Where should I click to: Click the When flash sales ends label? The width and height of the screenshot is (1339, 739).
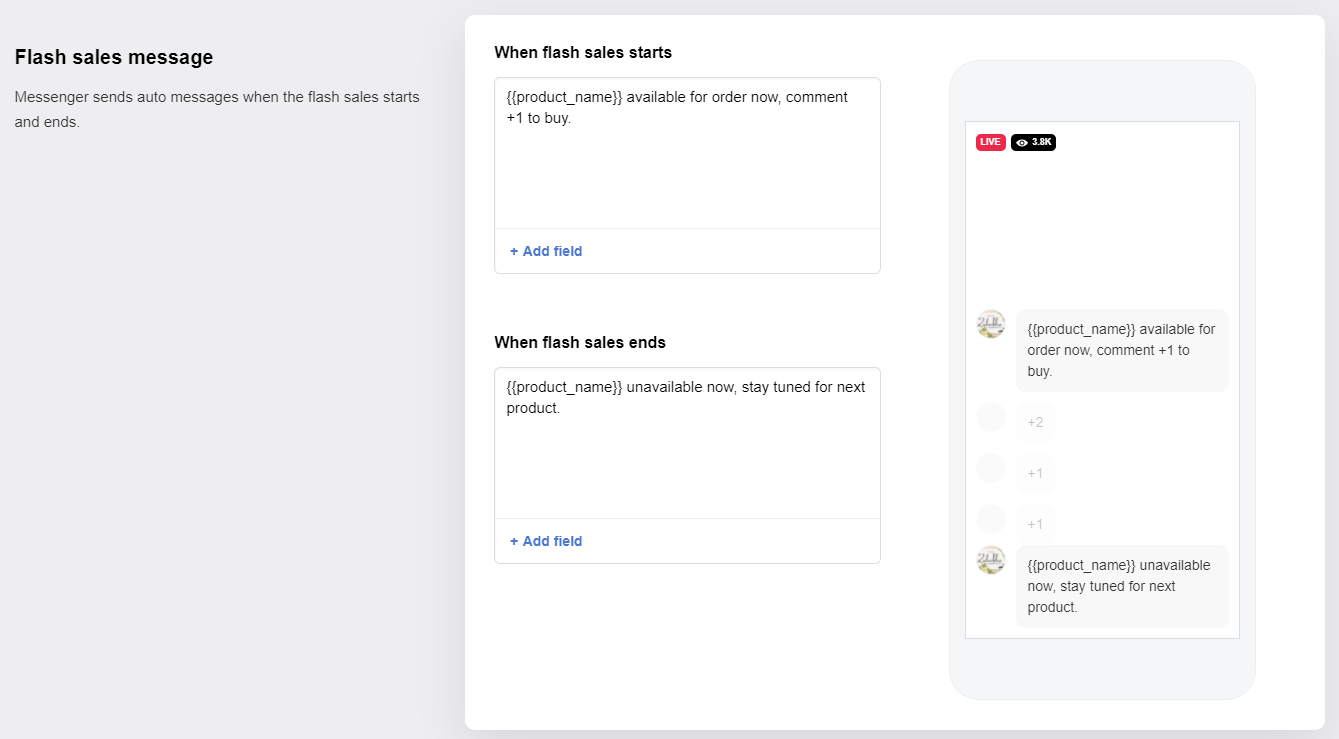580,342
